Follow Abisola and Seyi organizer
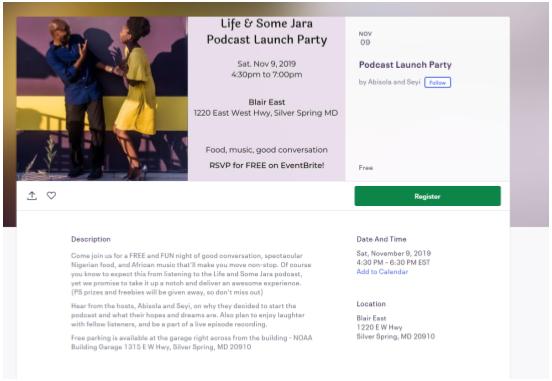Viewport: 552px width, 381px height. 438,82
